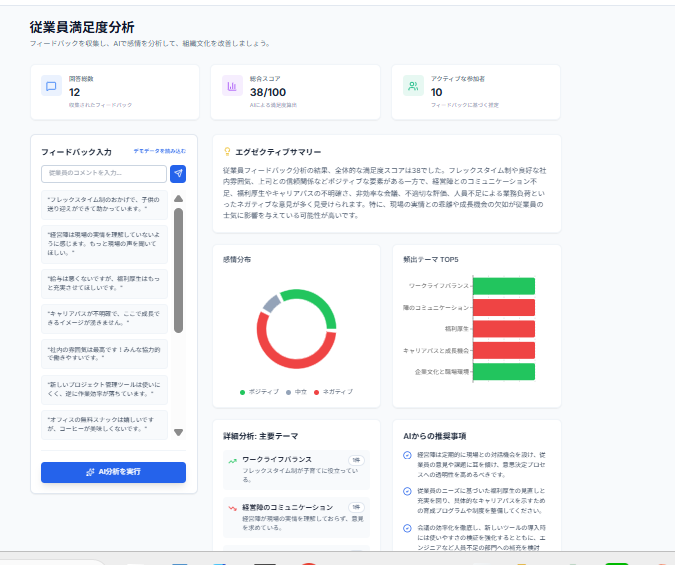The image size is (675, 565).
Task: Click the feedback list scroll-down arrow
Action: (x=178, y=432)
